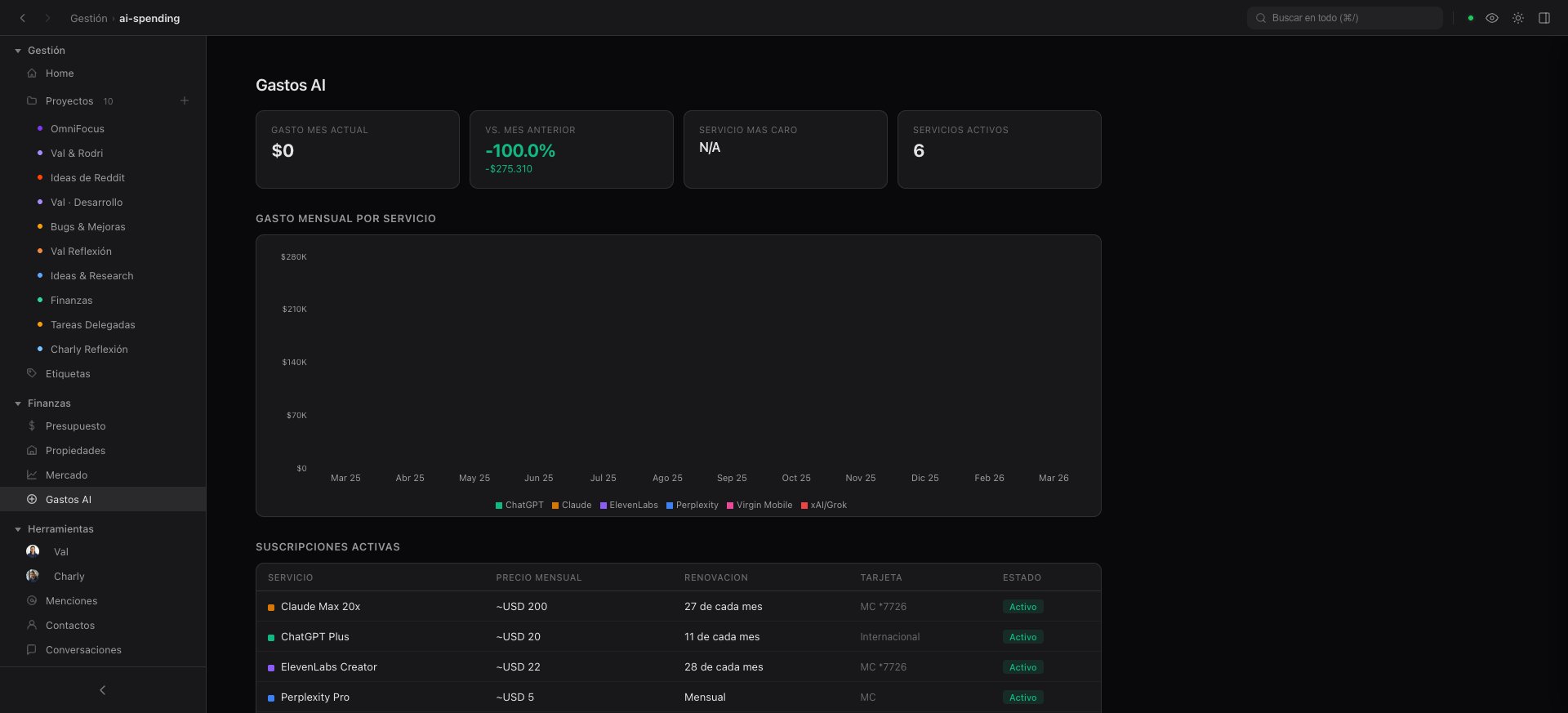This screenshot has width=1568, height=713.
Task: Toggle the right side panel icon
Action: [1544, 18]
